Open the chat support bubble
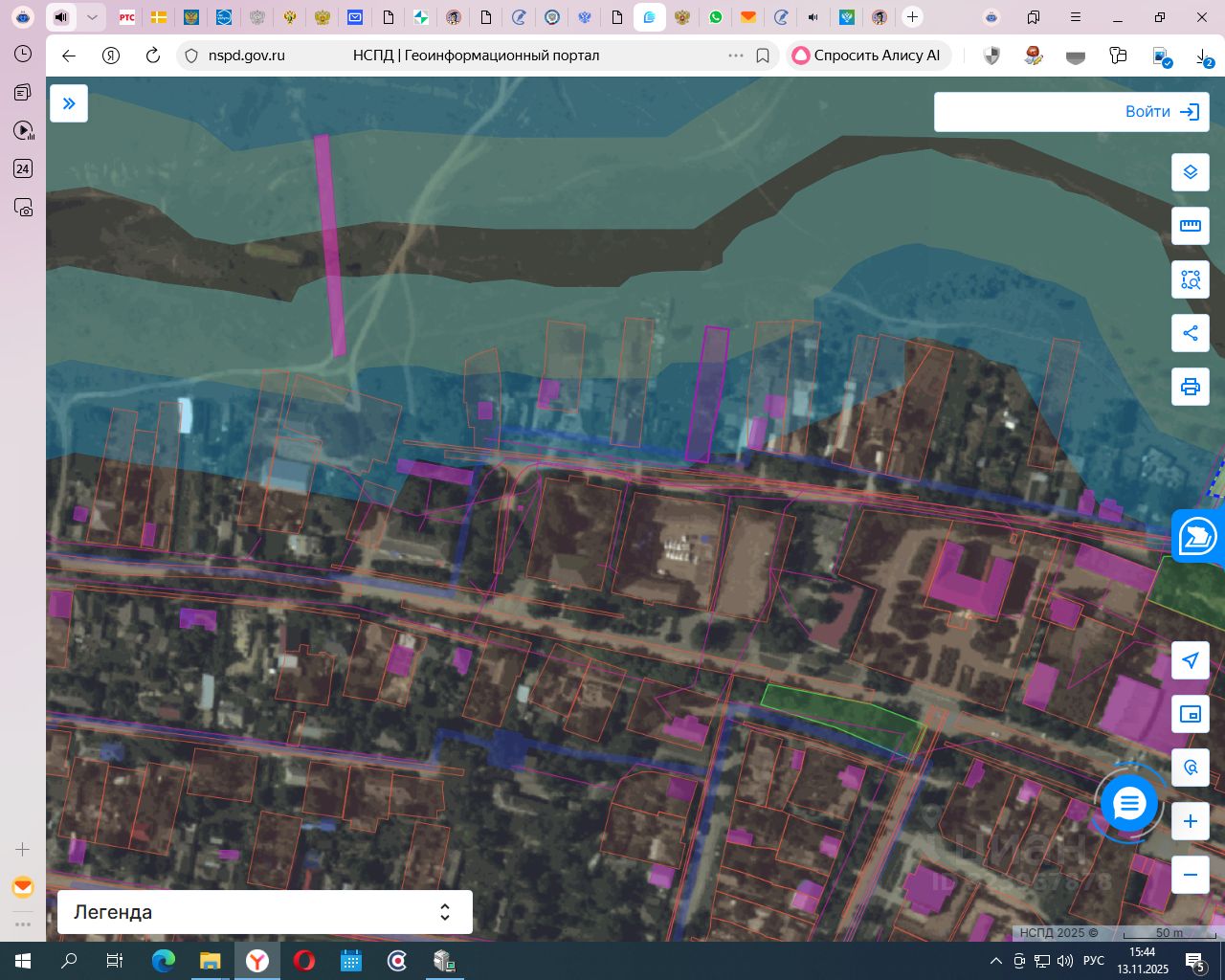The height and width of the screenshot is (980, 1225). click(1129, 804)
